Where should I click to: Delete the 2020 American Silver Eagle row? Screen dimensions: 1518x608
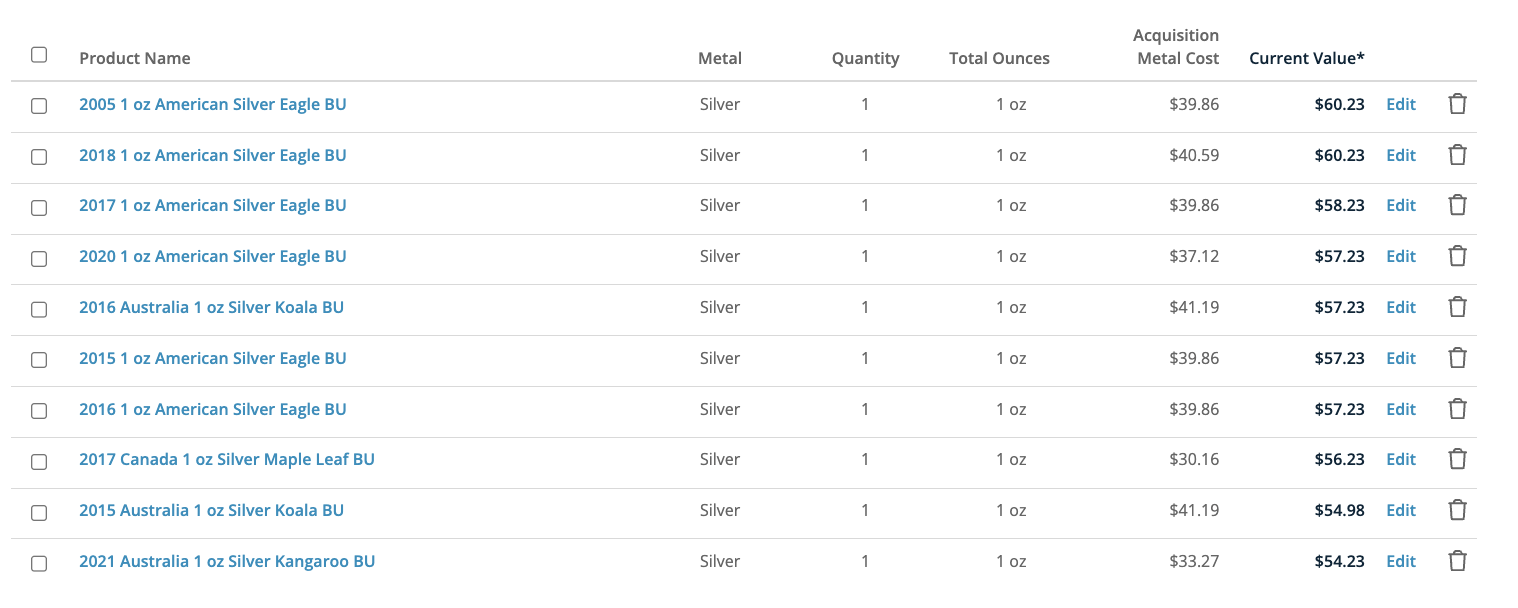(x=1457, y=256)
